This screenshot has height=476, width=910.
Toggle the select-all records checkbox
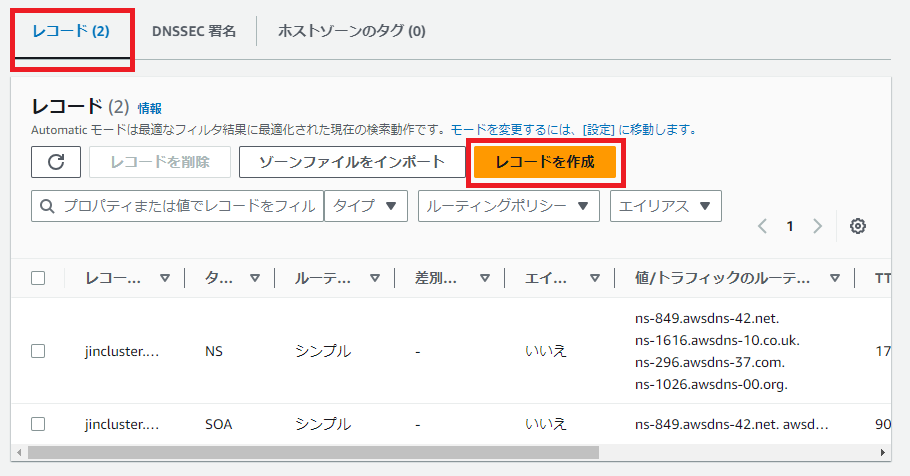pyautogui.click(x=38, y=279)
